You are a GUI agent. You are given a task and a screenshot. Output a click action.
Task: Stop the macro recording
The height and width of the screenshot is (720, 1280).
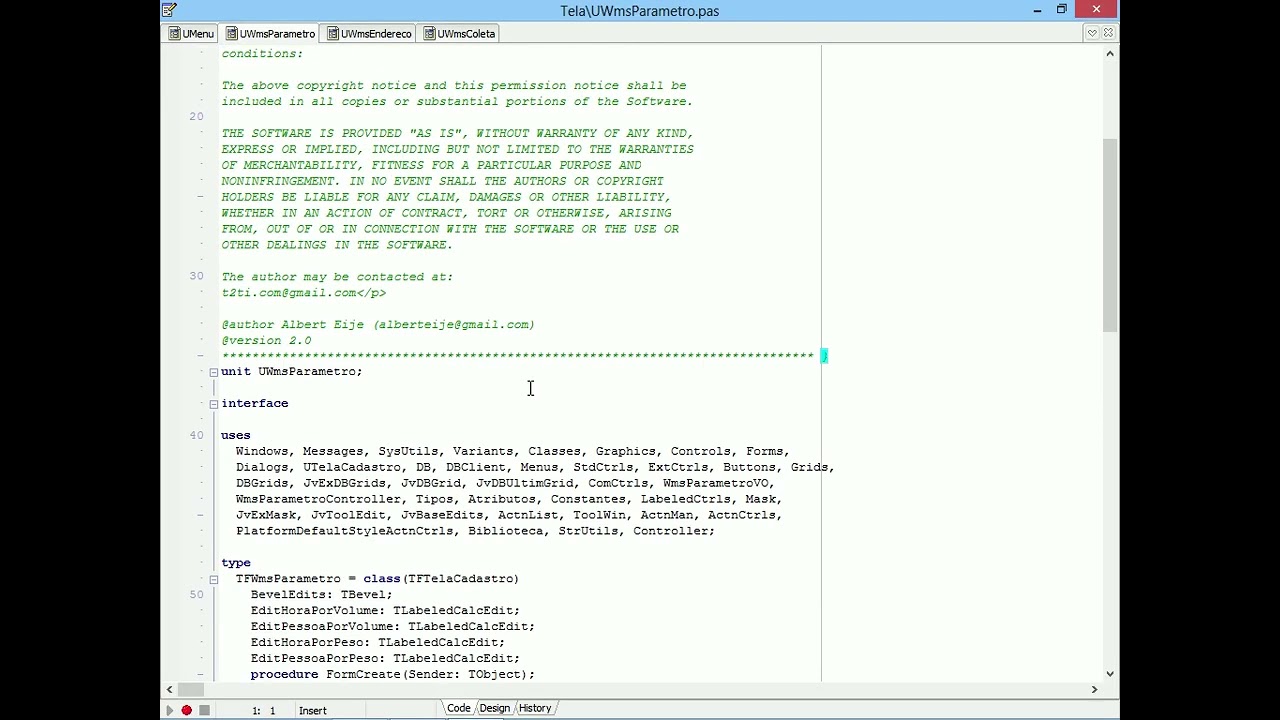pyautogui.click(x=204, y=710)
